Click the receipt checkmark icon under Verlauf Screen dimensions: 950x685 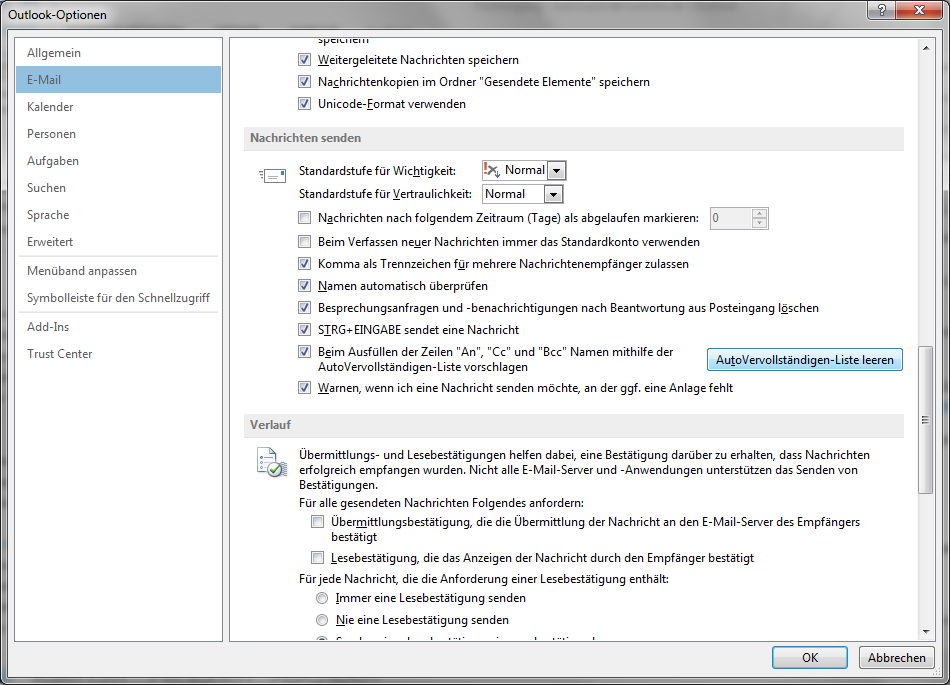(271, 462)
